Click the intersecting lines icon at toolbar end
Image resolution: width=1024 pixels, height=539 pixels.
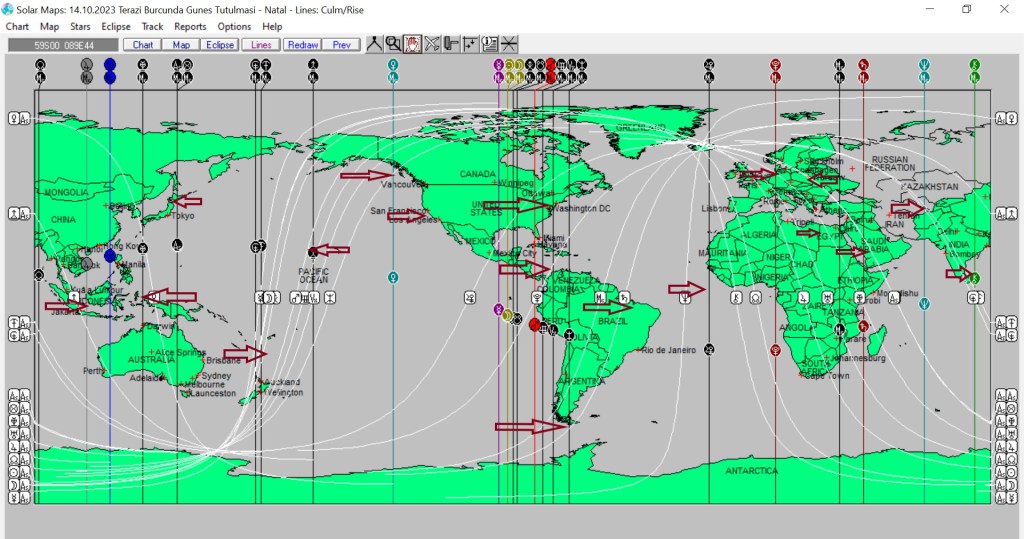click(x=509, y=44)
